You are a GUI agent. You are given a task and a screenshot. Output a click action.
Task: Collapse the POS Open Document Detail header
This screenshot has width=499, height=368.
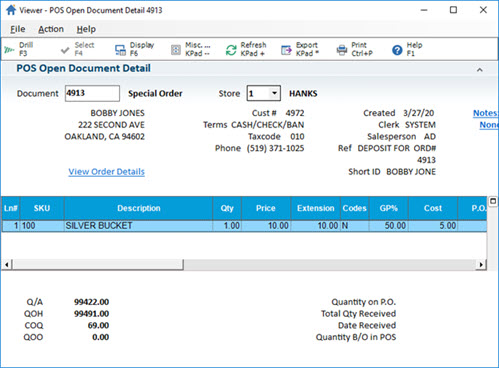pyautogui.click(x=480, y=69)
